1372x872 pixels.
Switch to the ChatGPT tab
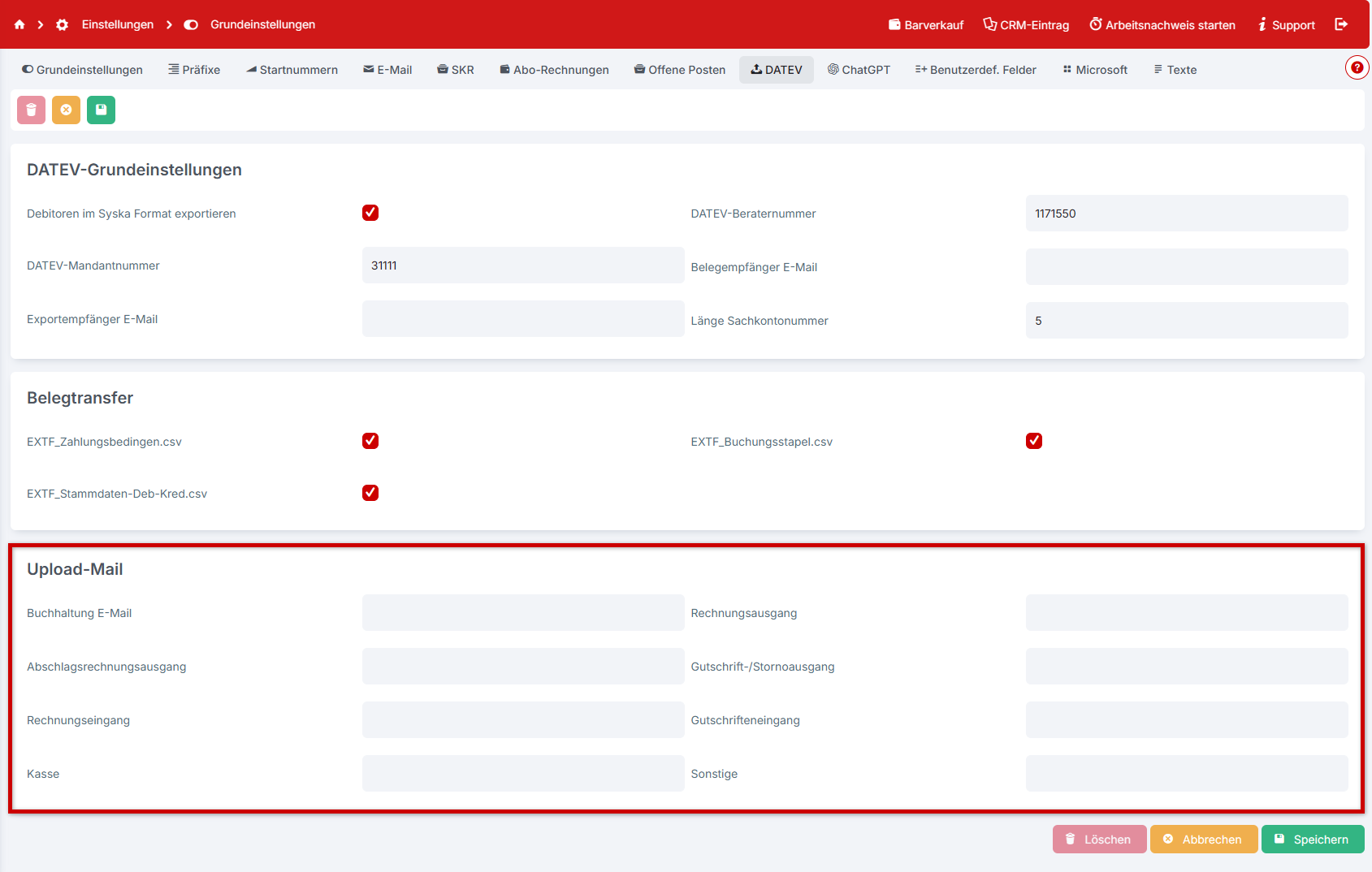pos(859,70)
